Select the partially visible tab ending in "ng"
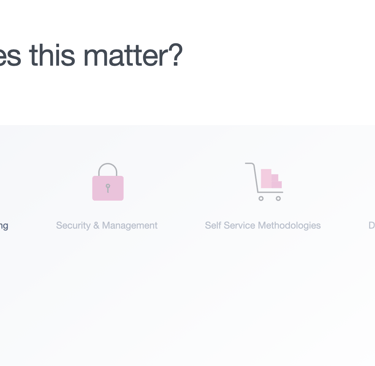The height and width of the screenshot is (366, 375). (4, 226)
